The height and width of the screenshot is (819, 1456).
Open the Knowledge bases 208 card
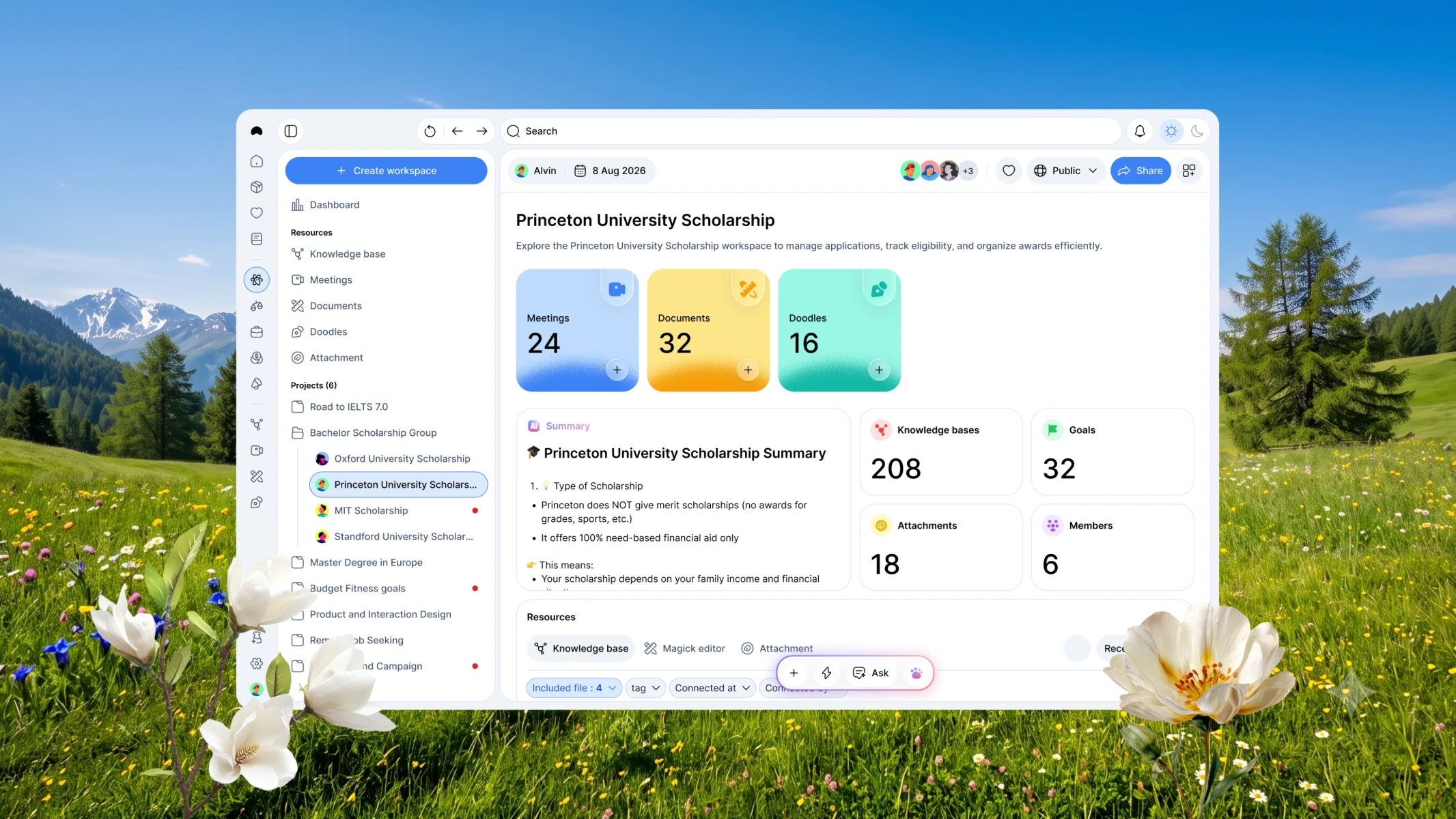click(940, 452)
